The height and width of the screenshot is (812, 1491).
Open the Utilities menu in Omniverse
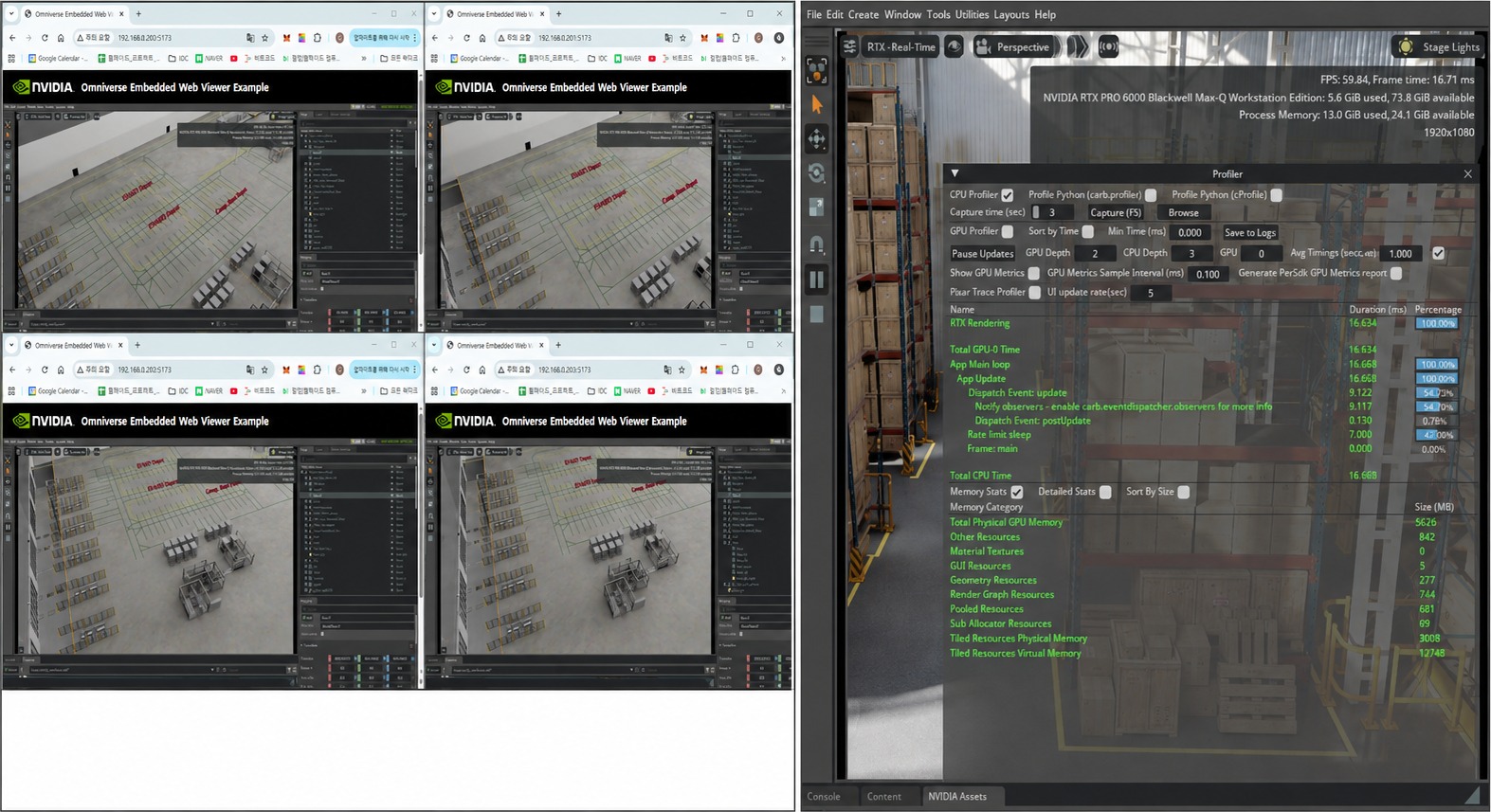pyautogui.click(x=972, y=14)
